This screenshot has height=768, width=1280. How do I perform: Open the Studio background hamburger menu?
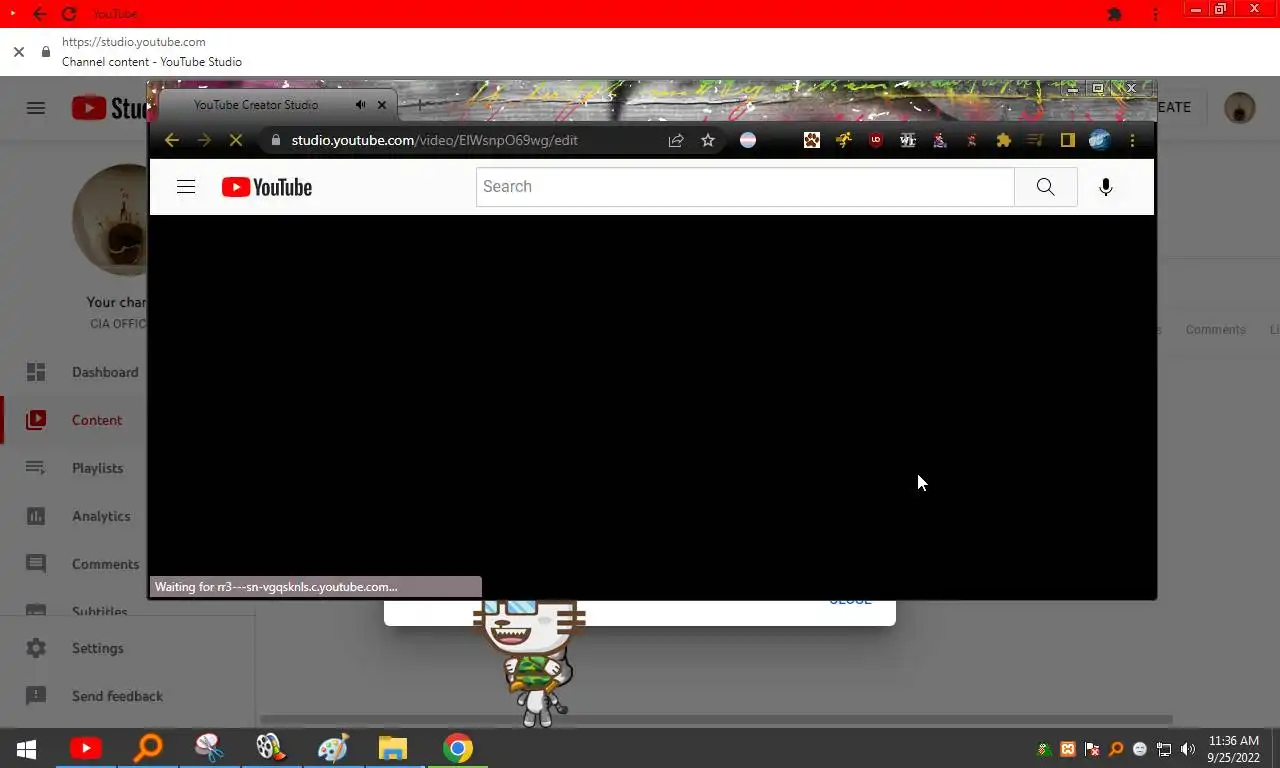pyautogui.click(x=36, y=108)
